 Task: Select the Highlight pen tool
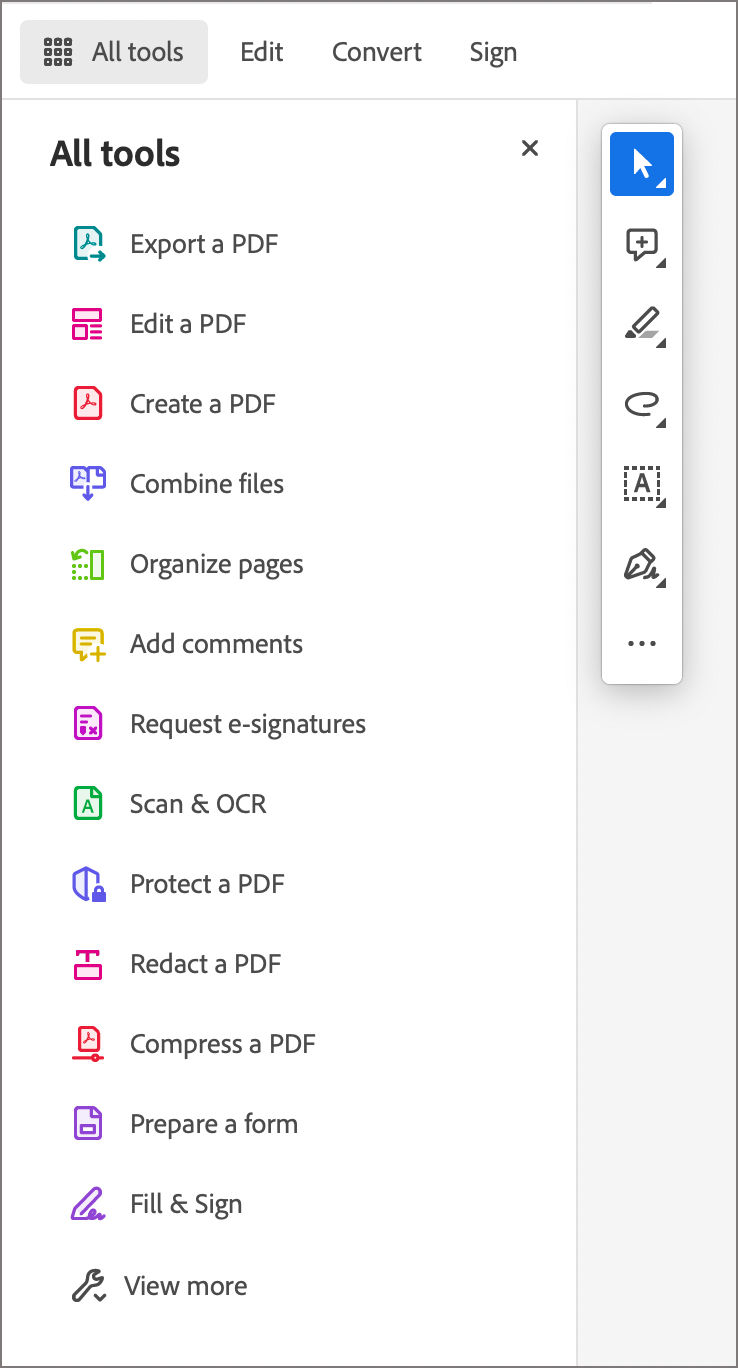point(641,324)
